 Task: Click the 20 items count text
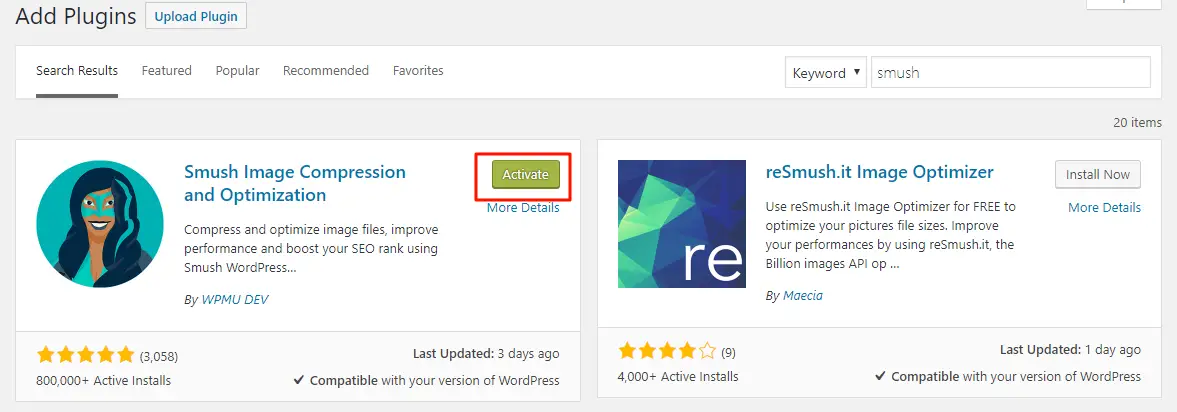pos(1137,122)
